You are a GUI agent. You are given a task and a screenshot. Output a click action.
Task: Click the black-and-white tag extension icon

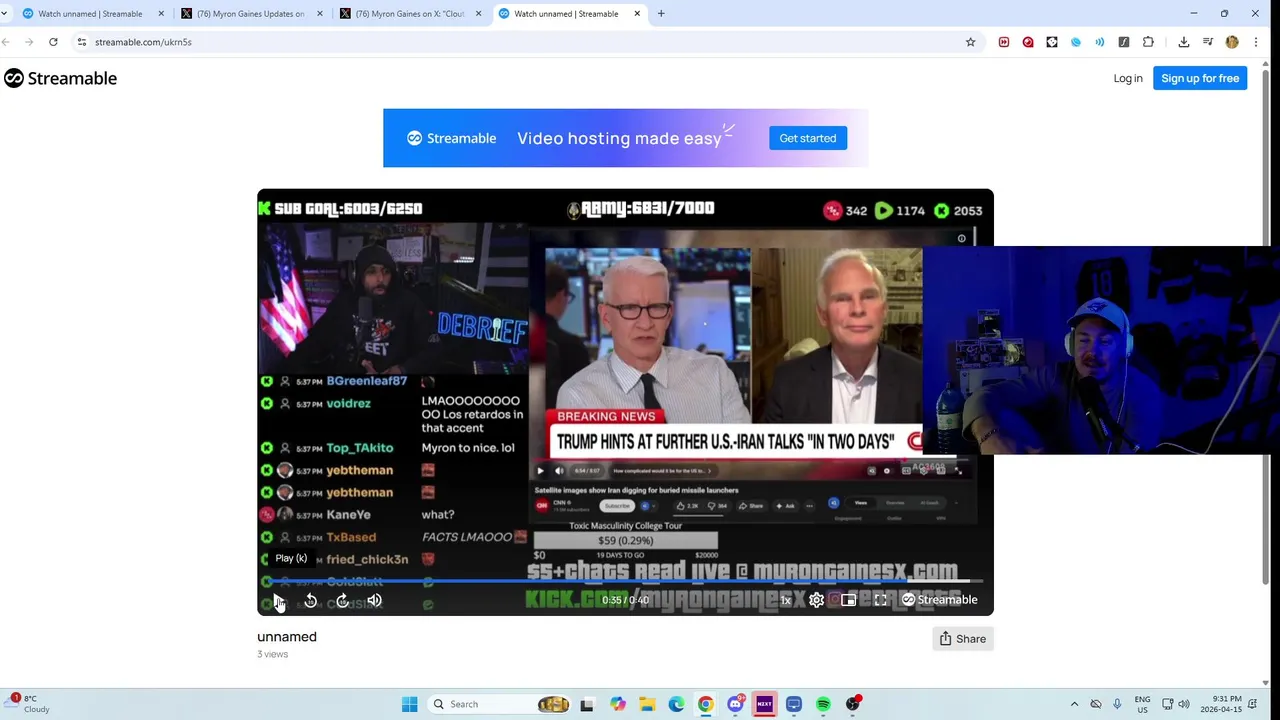pyautogui.click(x=1052, y=42)
